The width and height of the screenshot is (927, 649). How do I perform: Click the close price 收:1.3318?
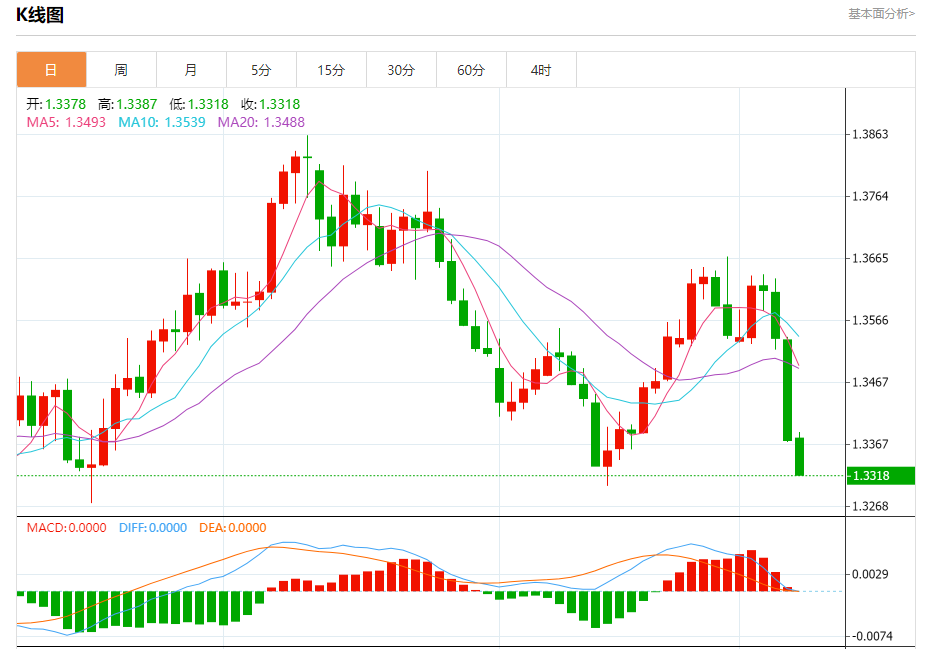coord(271,104)
